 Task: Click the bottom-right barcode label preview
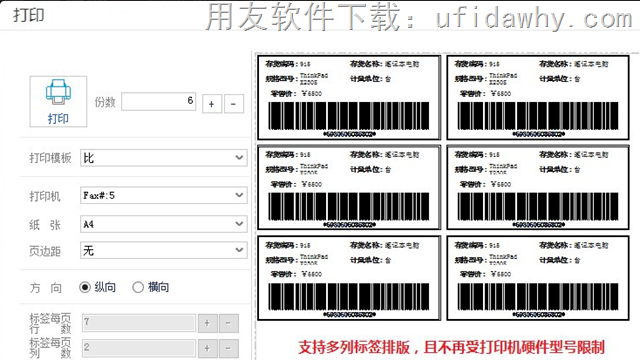[538, 278]
